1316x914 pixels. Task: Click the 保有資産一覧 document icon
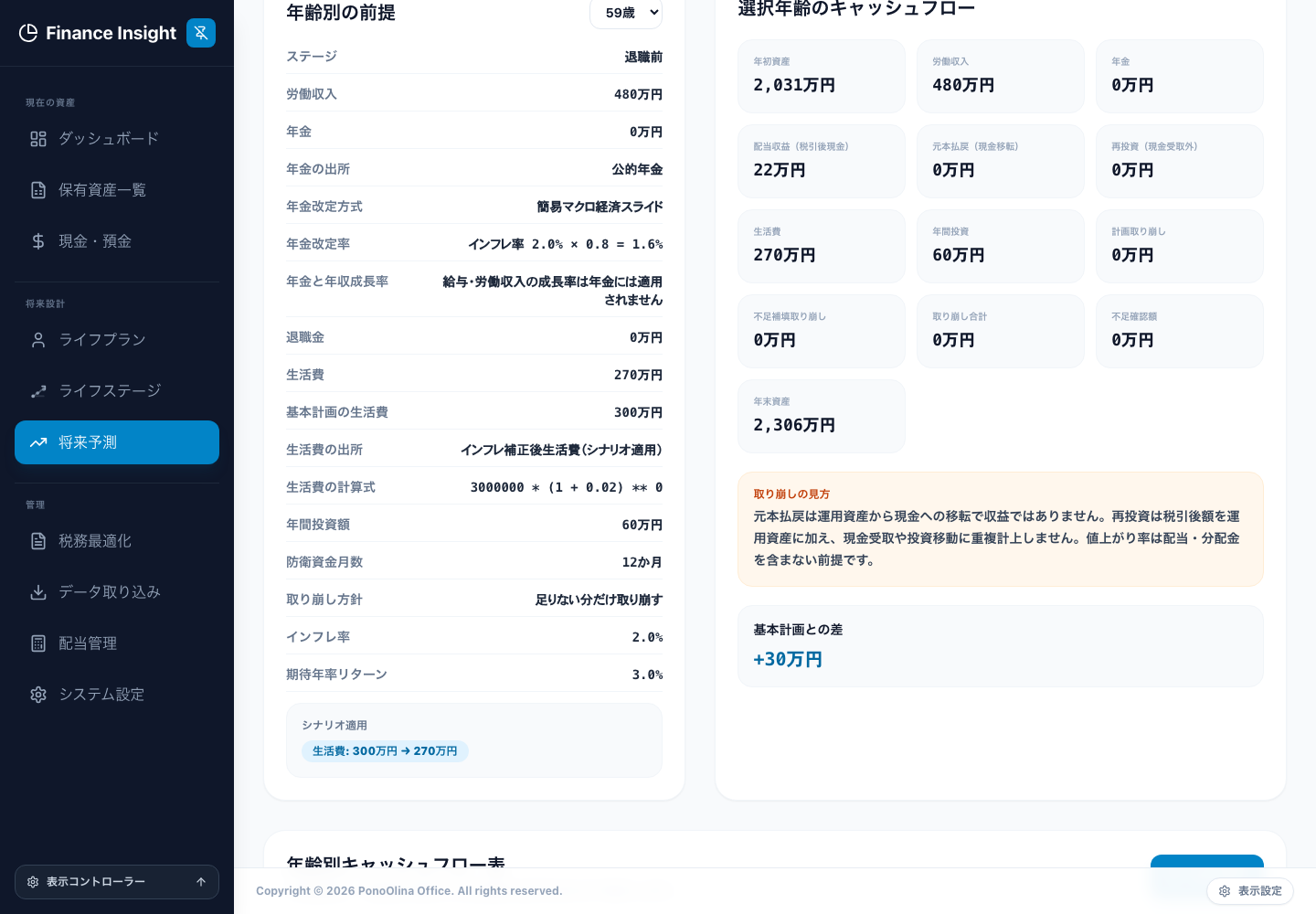click(x=38, y=190)
